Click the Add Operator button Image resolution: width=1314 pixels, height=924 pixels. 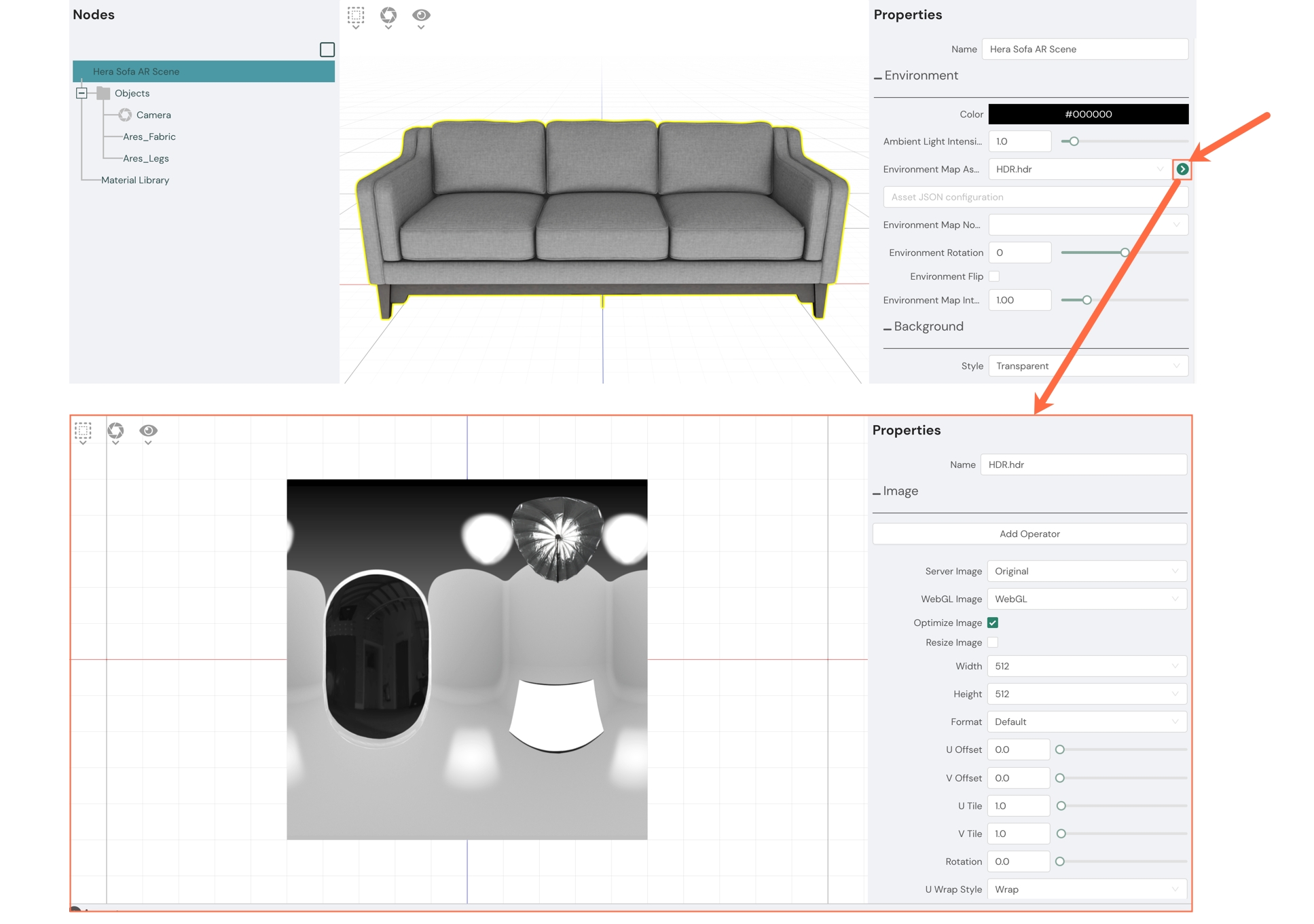1029,534
